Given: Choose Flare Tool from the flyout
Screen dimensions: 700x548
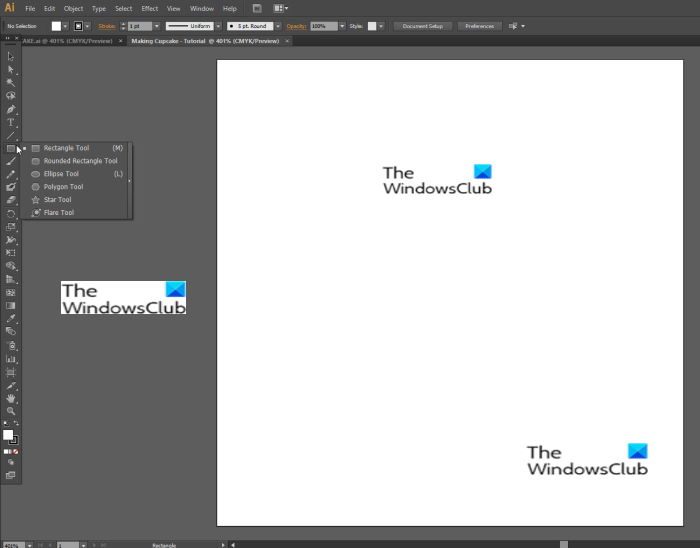Looking at the screenshot, I should [x=77, y=212].
